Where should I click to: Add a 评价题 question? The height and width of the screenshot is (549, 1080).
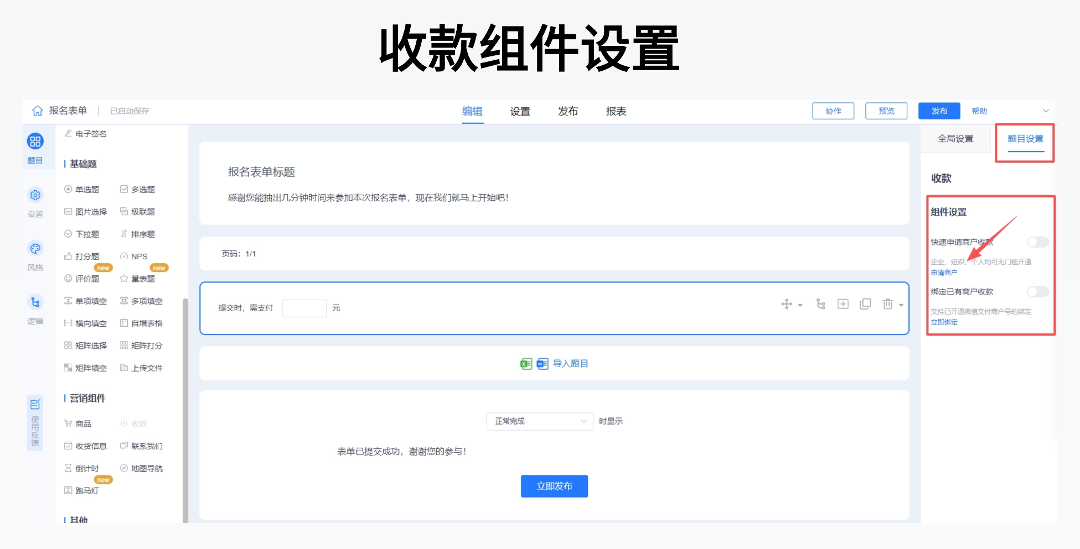pyautogui.click(x=81, y=278)
